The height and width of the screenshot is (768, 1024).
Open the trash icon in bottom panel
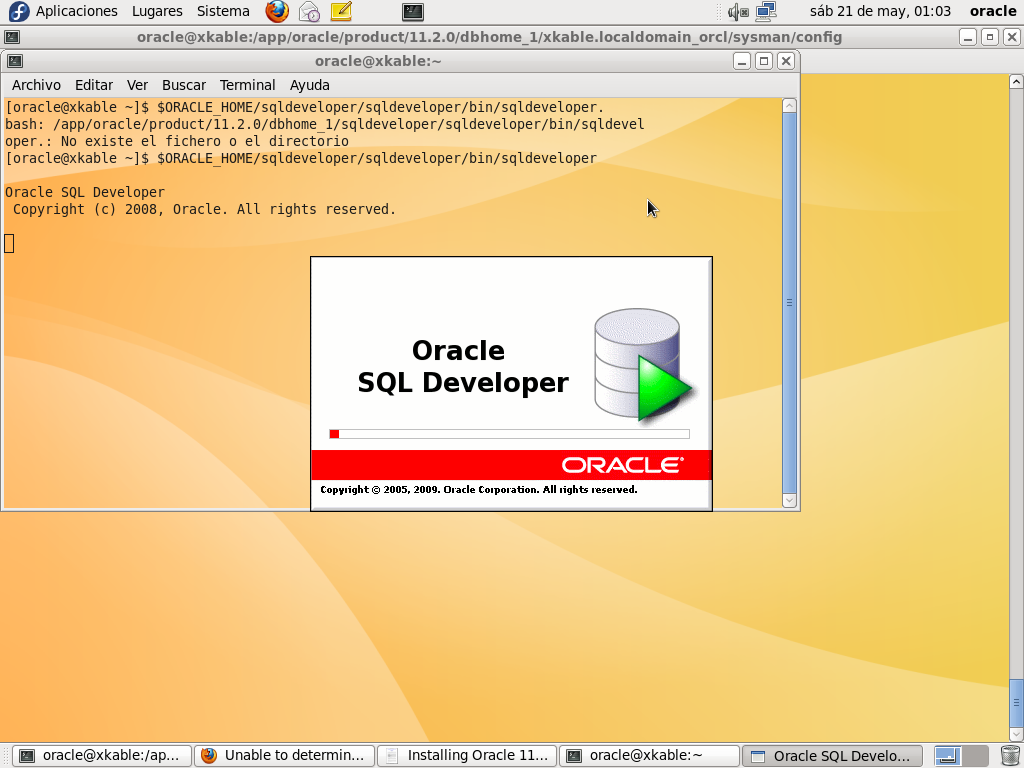click(1010, 756)
